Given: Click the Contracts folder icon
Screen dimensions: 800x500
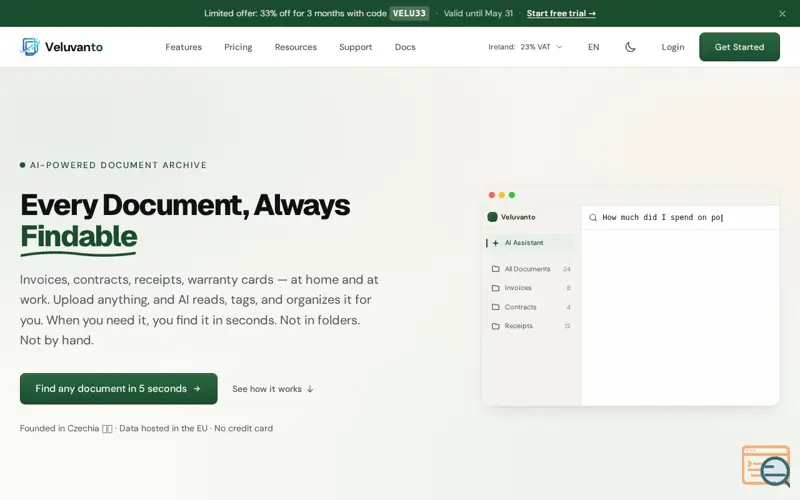Looking at the screenshot, I should 495,307.
